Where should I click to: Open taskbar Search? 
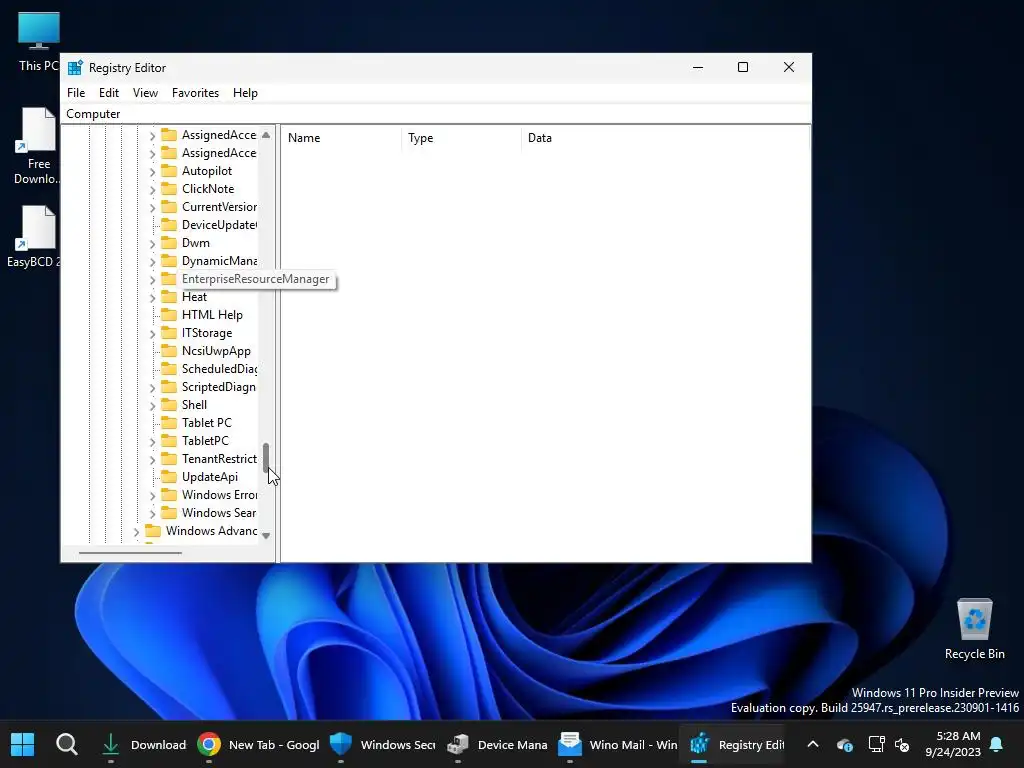[x=67, y=744]
